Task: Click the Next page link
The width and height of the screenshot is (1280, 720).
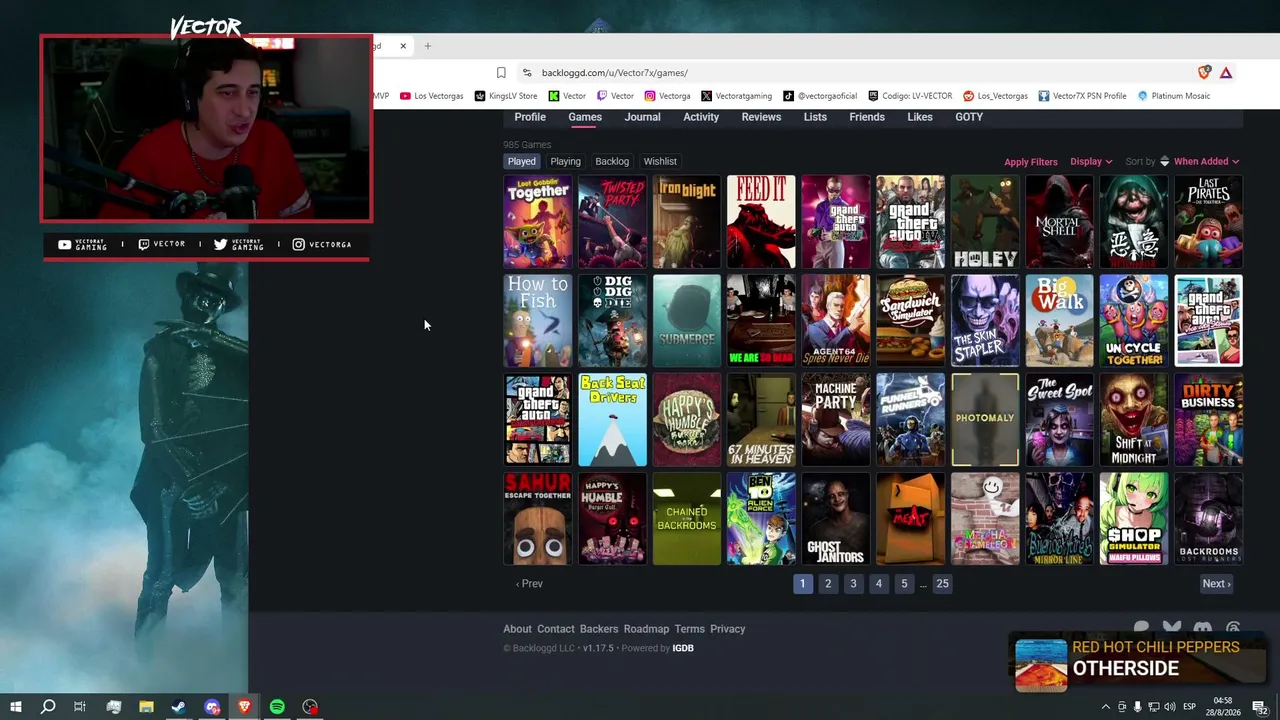Action: pyautogui.click(x=1217, y=584)
